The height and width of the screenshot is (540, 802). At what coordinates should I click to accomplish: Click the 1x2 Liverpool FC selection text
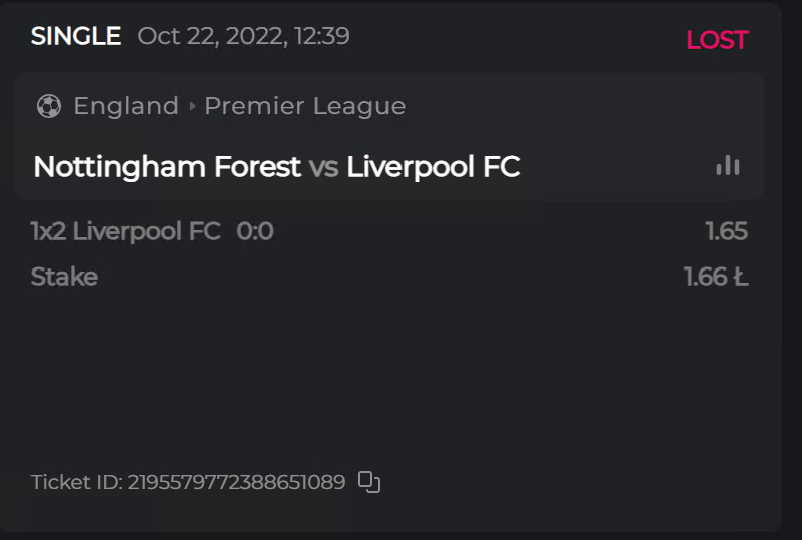[x=125, y=232]
